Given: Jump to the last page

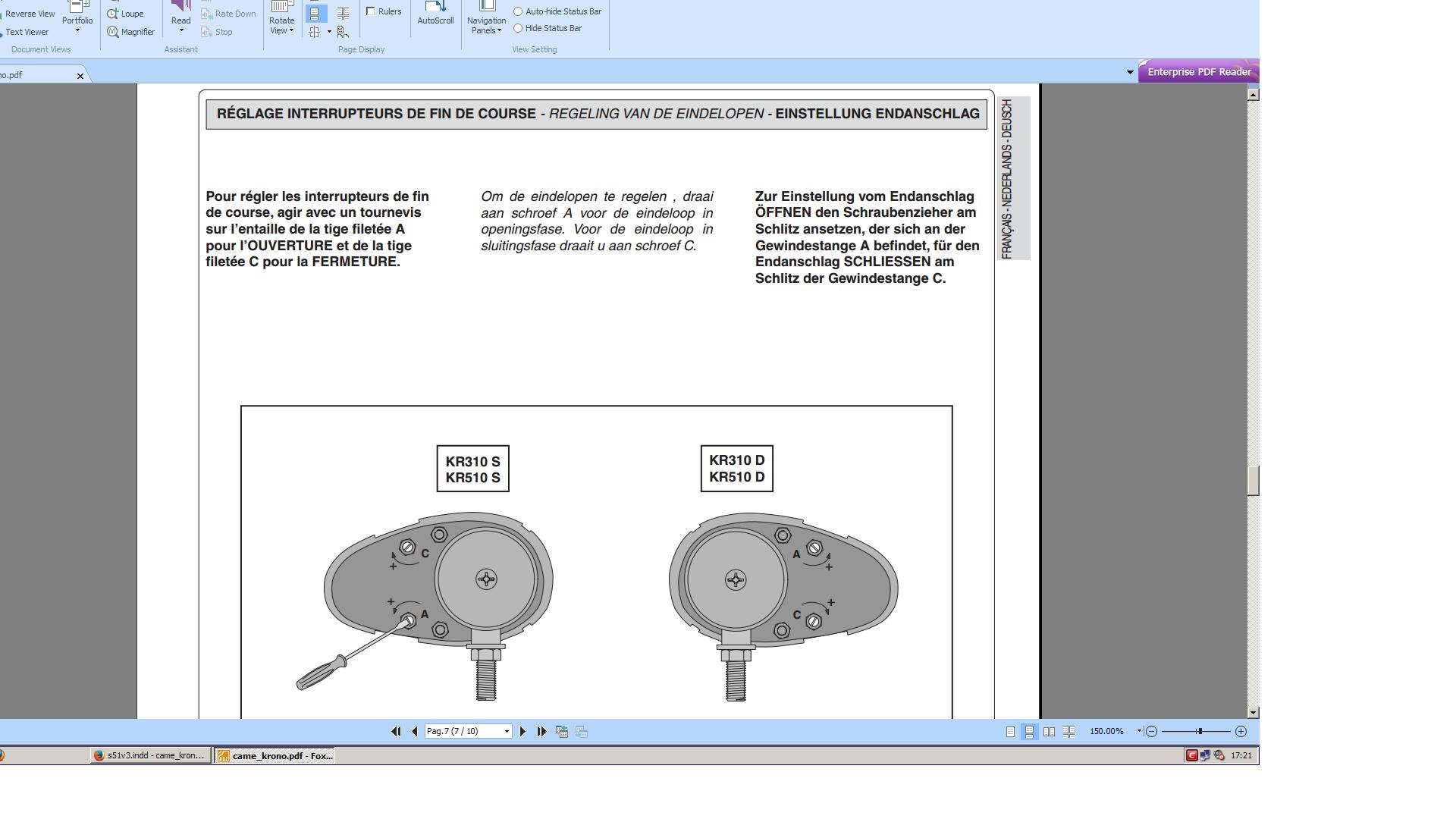Looking at the screenshot, I should click(542, 732).
